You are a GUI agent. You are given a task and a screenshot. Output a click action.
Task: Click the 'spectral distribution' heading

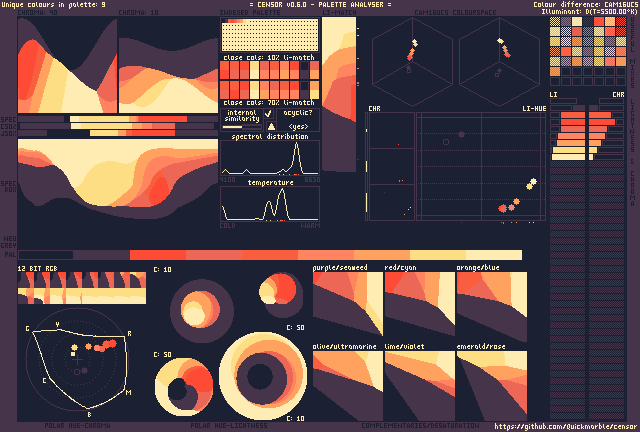(x=270, y=136)
